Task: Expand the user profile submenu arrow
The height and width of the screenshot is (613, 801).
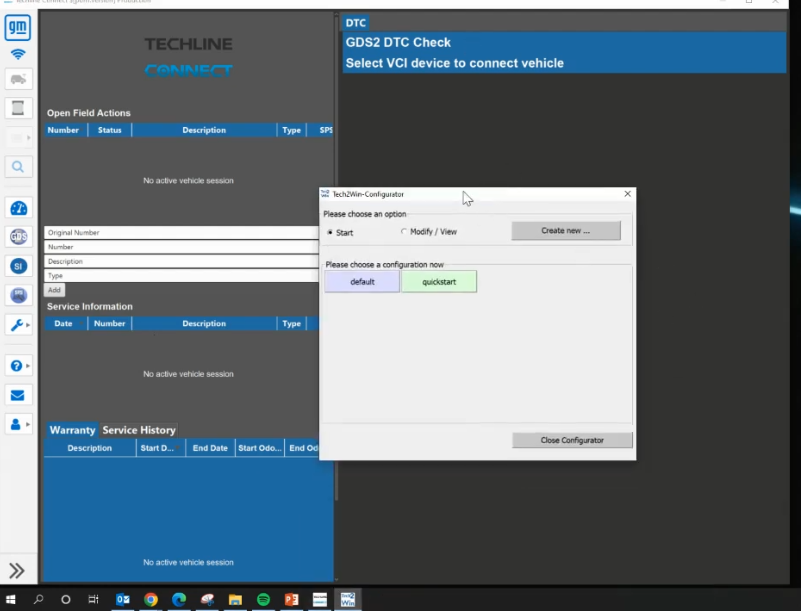Action: 28,424
